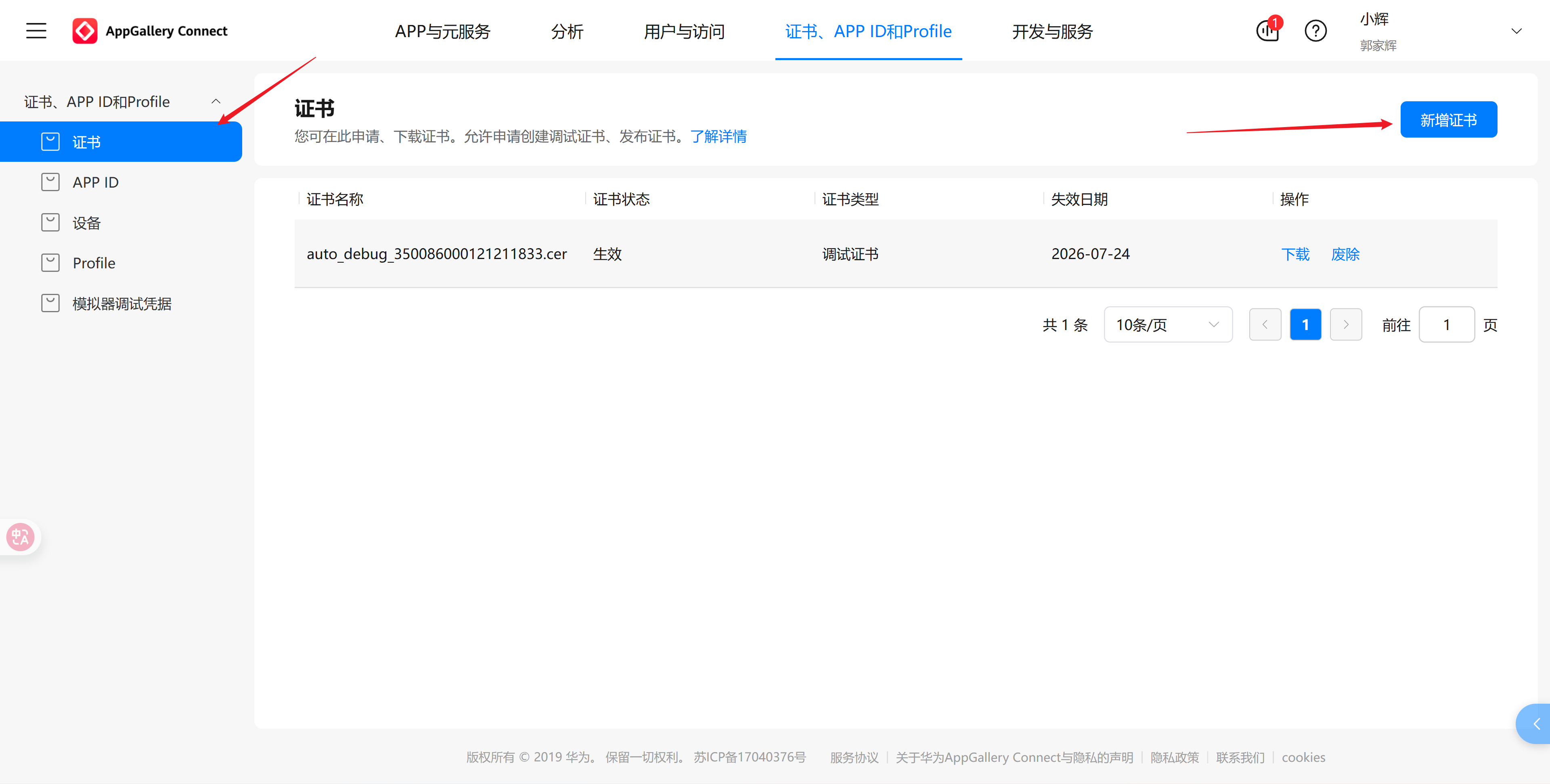Collapse the 证书、APP ID和Profile sidebar section
1550x784 pixels.
(x=216, y=100)
